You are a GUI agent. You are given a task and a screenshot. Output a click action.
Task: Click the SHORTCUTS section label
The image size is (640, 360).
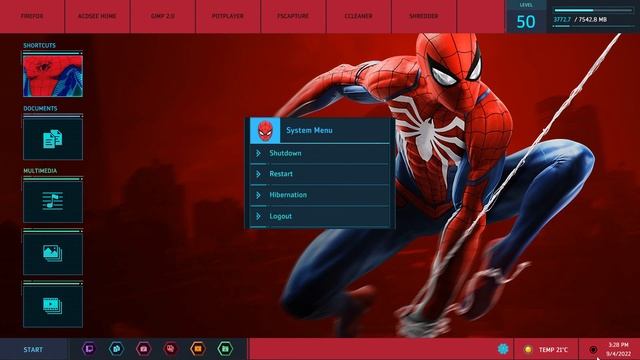pyautogui.click(x=40, y=45)
